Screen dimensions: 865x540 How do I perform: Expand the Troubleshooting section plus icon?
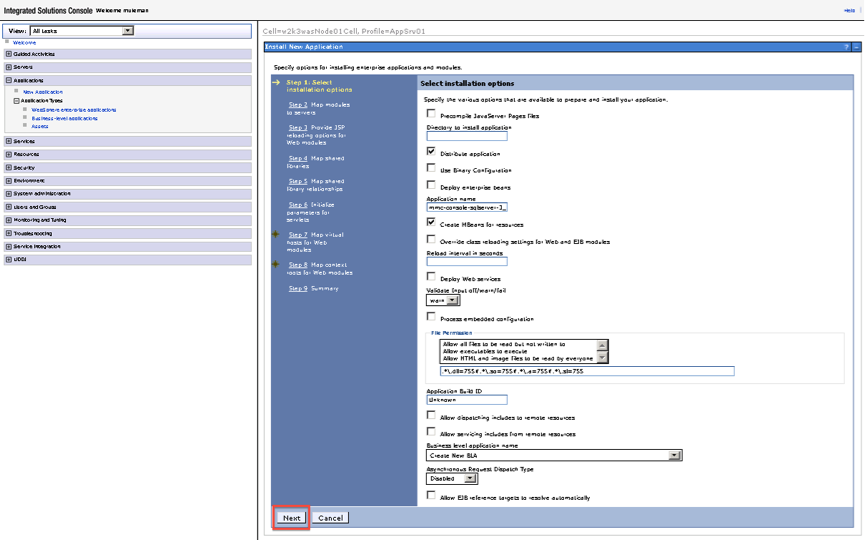pos(9,232)
